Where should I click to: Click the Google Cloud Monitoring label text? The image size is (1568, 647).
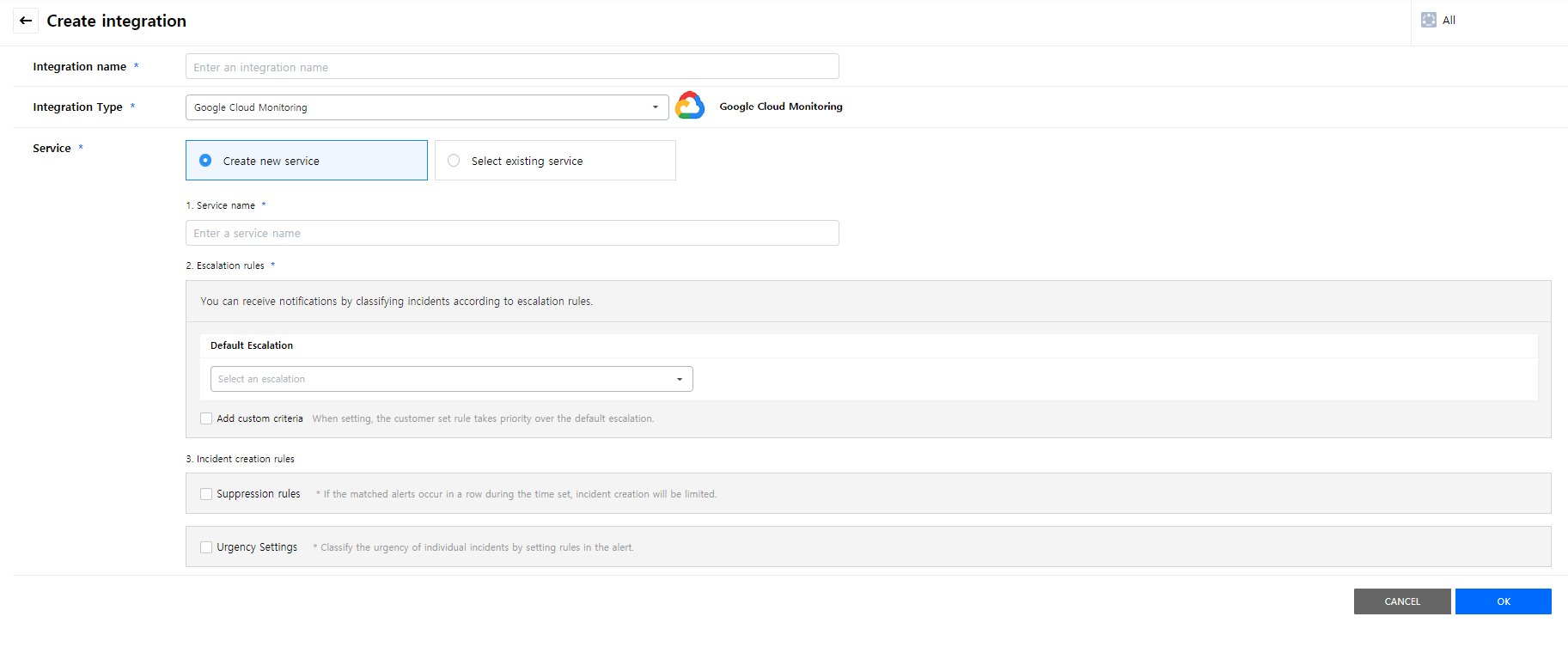[x=780, y=107]
